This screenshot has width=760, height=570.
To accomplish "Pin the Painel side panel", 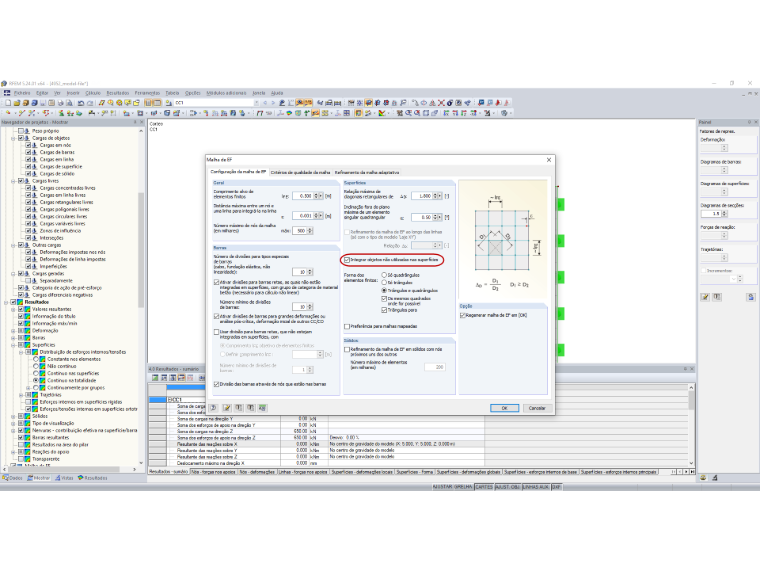I will (749, 122).
